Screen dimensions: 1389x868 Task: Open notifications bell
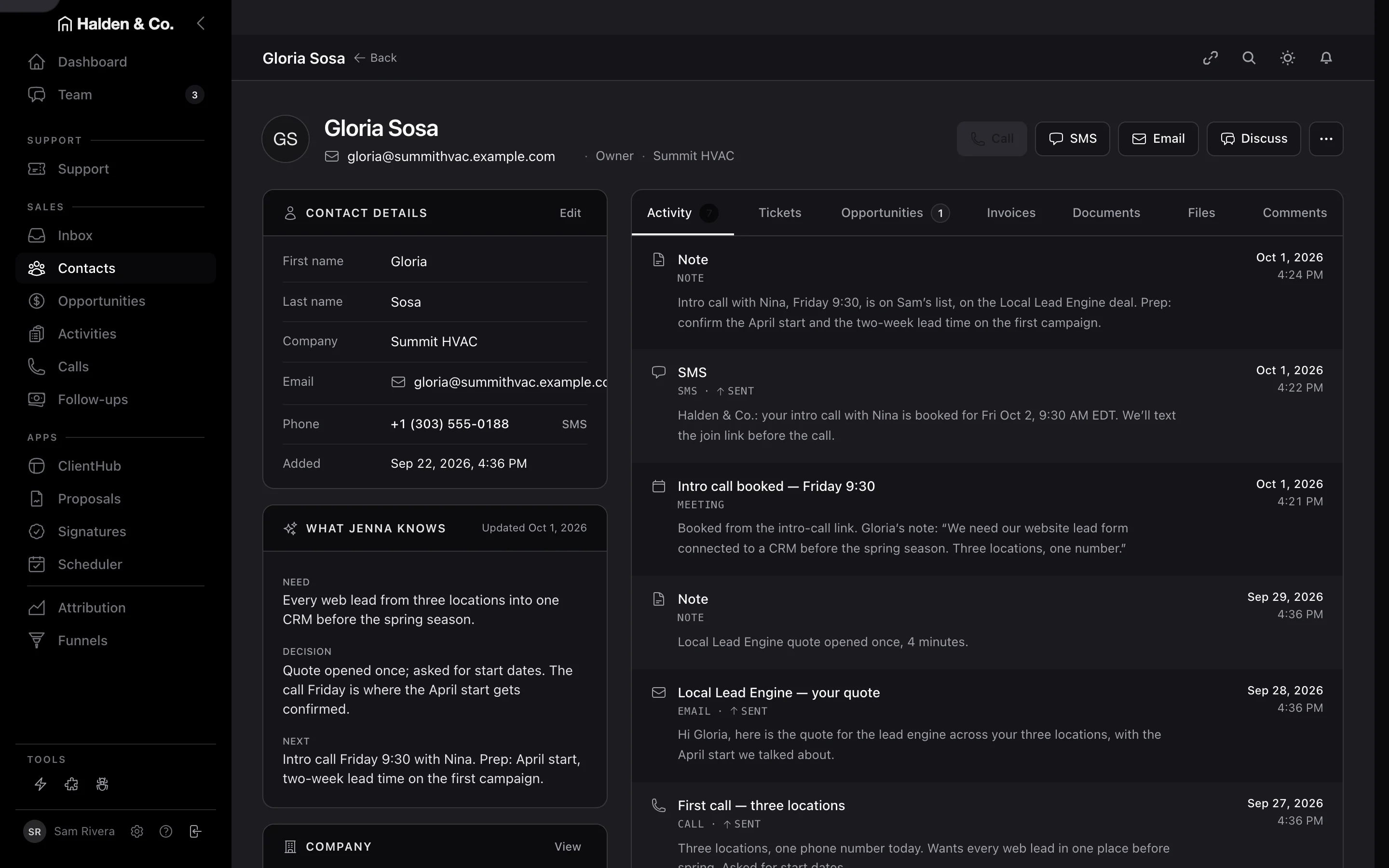tap(1326, 58)
